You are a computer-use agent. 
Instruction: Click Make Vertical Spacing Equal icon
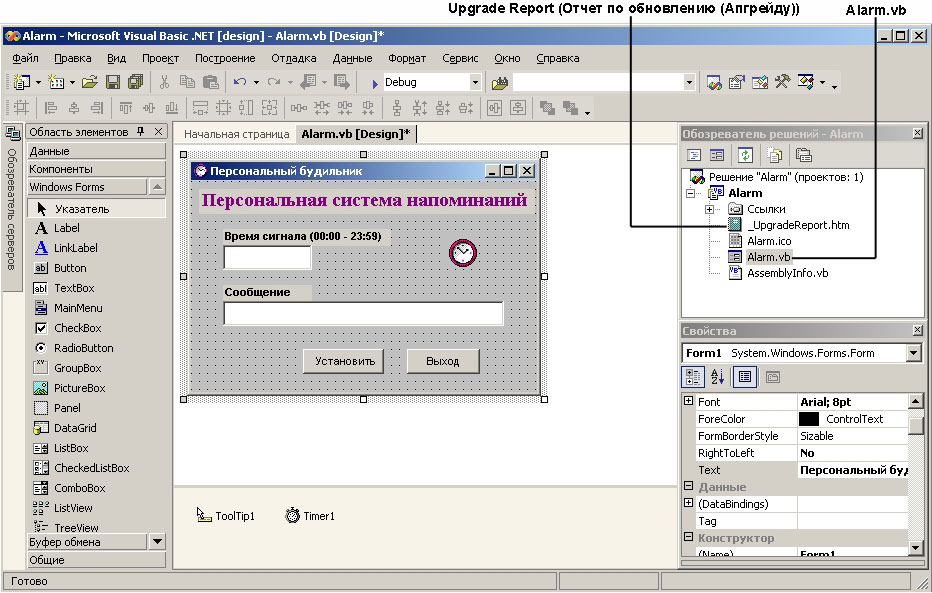(397, 108)
